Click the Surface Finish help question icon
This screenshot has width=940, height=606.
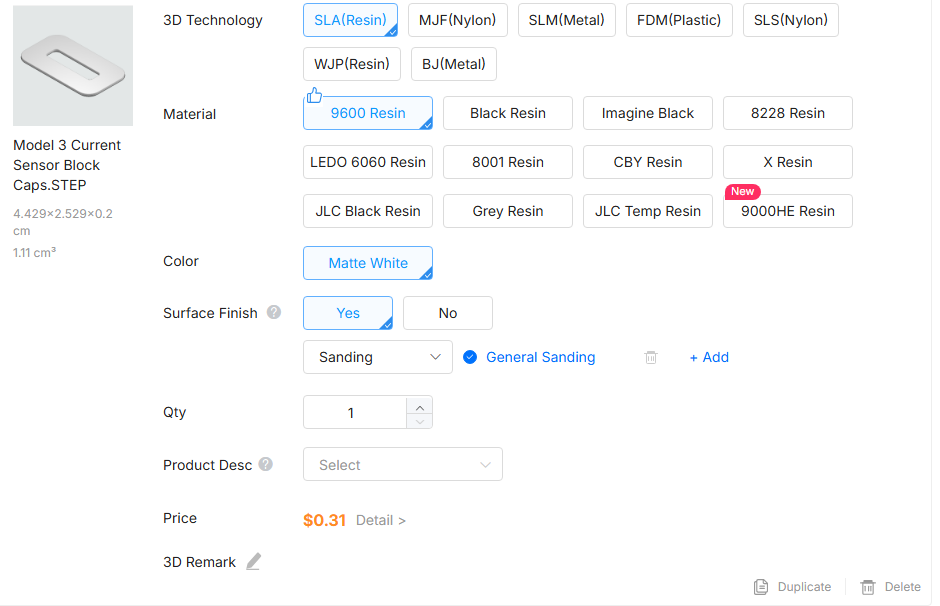(274, 313)
